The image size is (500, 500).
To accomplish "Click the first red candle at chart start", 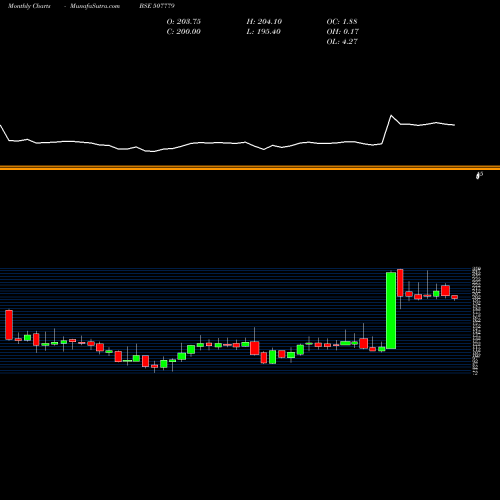I will pos(9,325).
